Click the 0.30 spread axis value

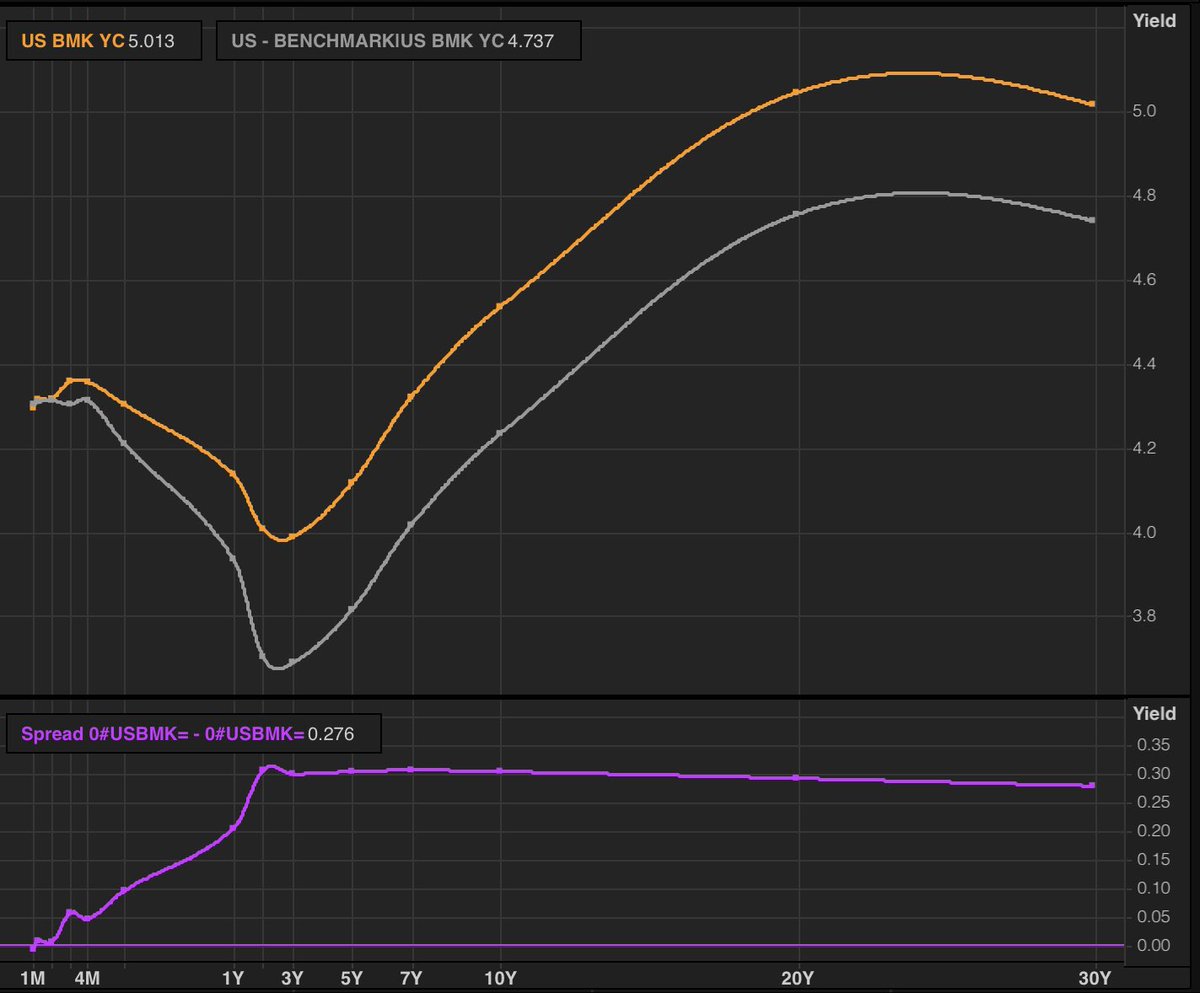pyautogui.click(x=1153, y=773)
